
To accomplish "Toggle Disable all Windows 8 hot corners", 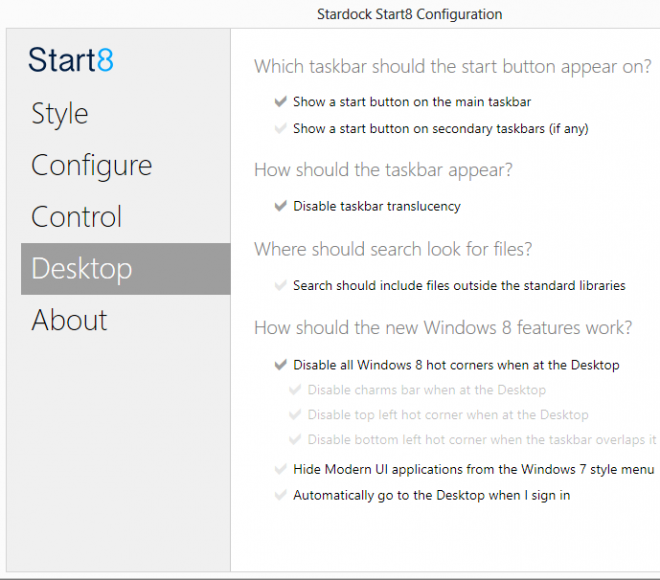I will tap(279, 365).
